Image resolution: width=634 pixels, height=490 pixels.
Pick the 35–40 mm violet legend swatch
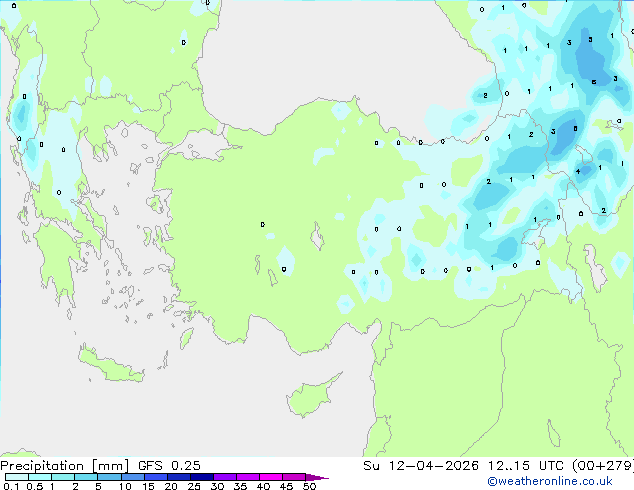point(248,477)
